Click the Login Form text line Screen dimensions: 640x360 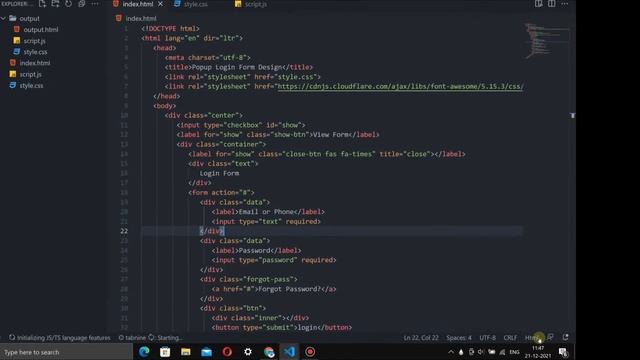click(219, 173)
